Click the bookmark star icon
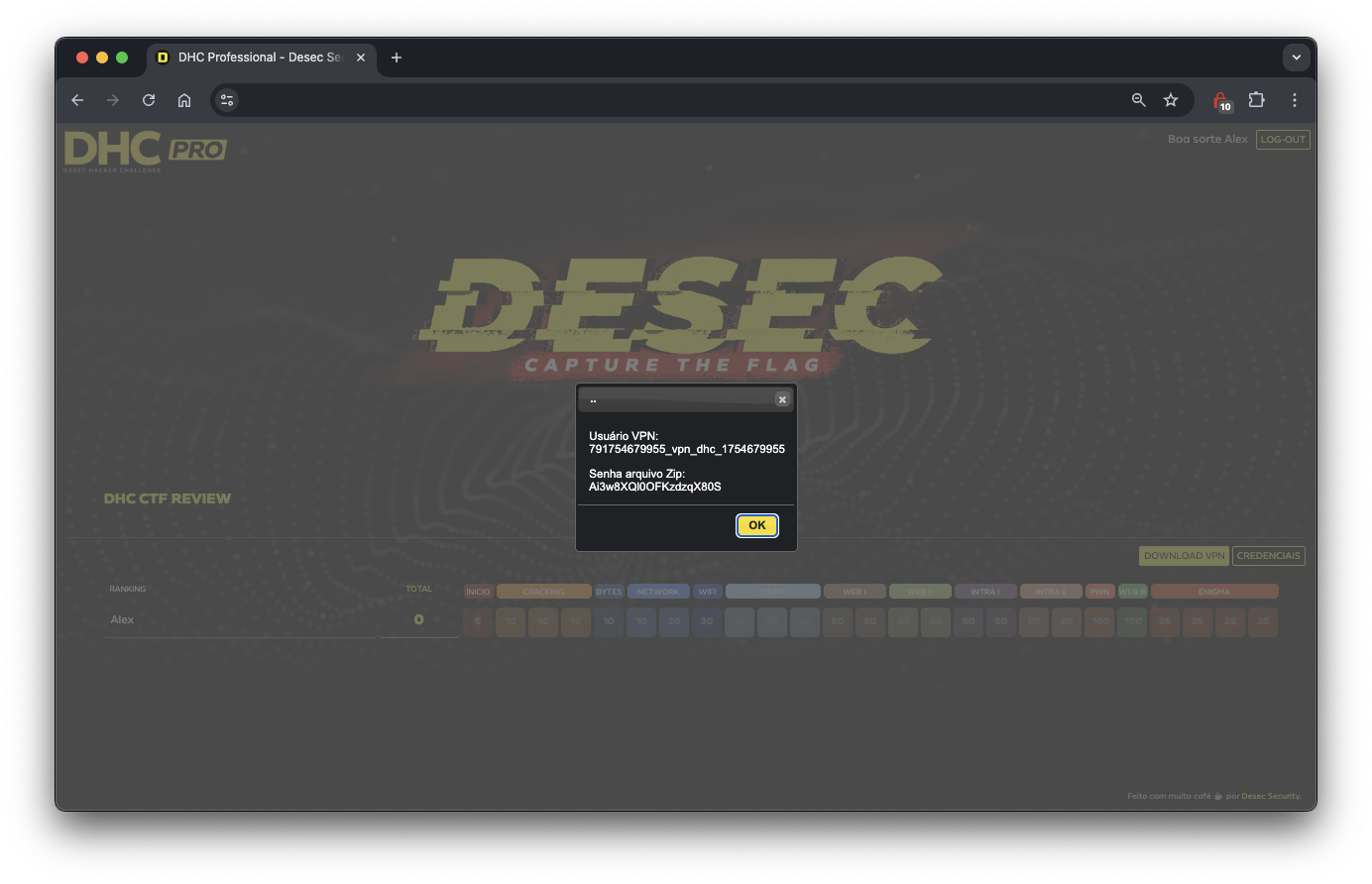Viewport: 1372px width, 884px height. [1171, 99]
